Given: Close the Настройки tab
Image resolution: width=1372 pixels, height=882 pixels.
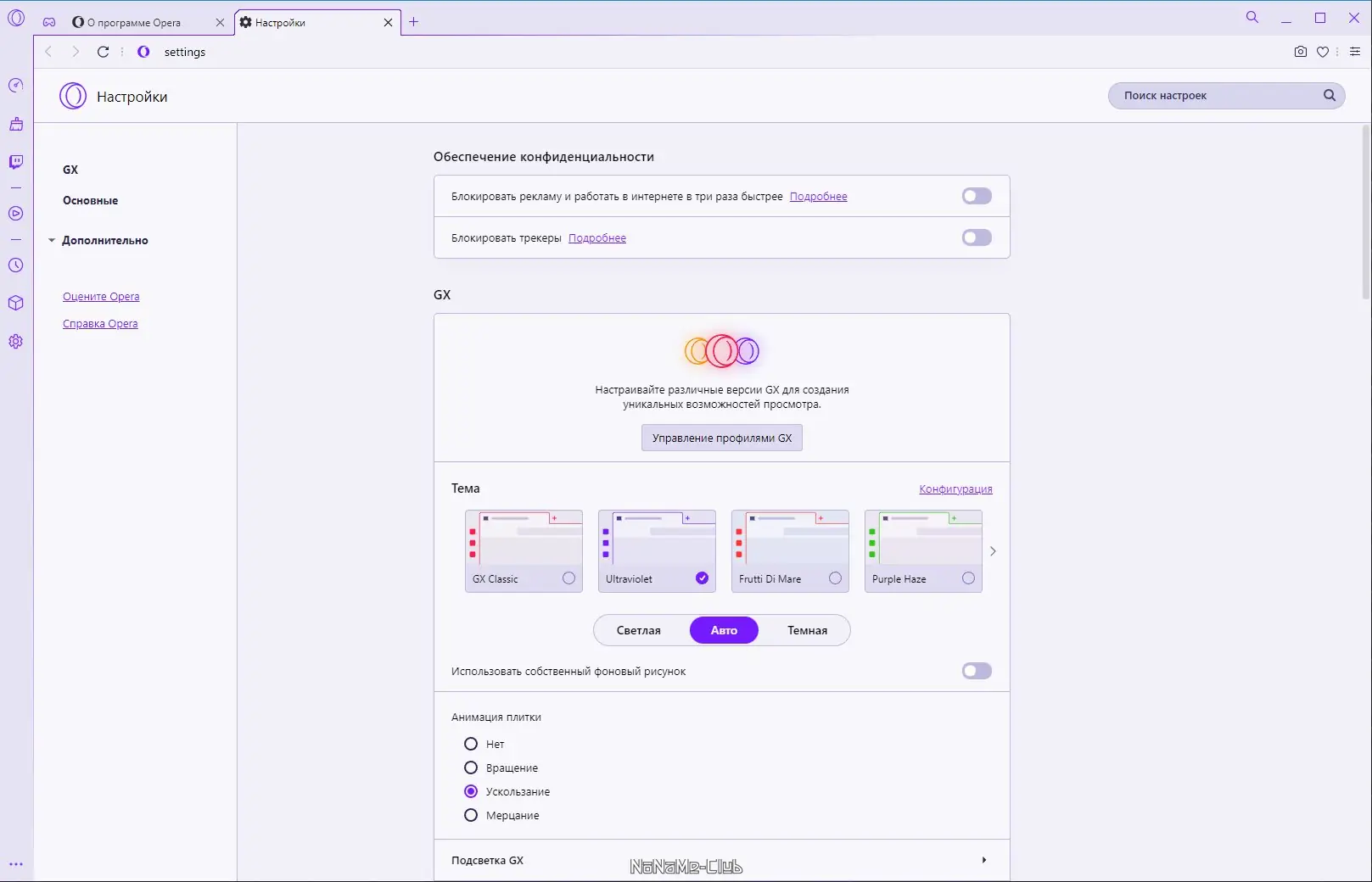Looking at the screenshot, I should tap(388, 23).
